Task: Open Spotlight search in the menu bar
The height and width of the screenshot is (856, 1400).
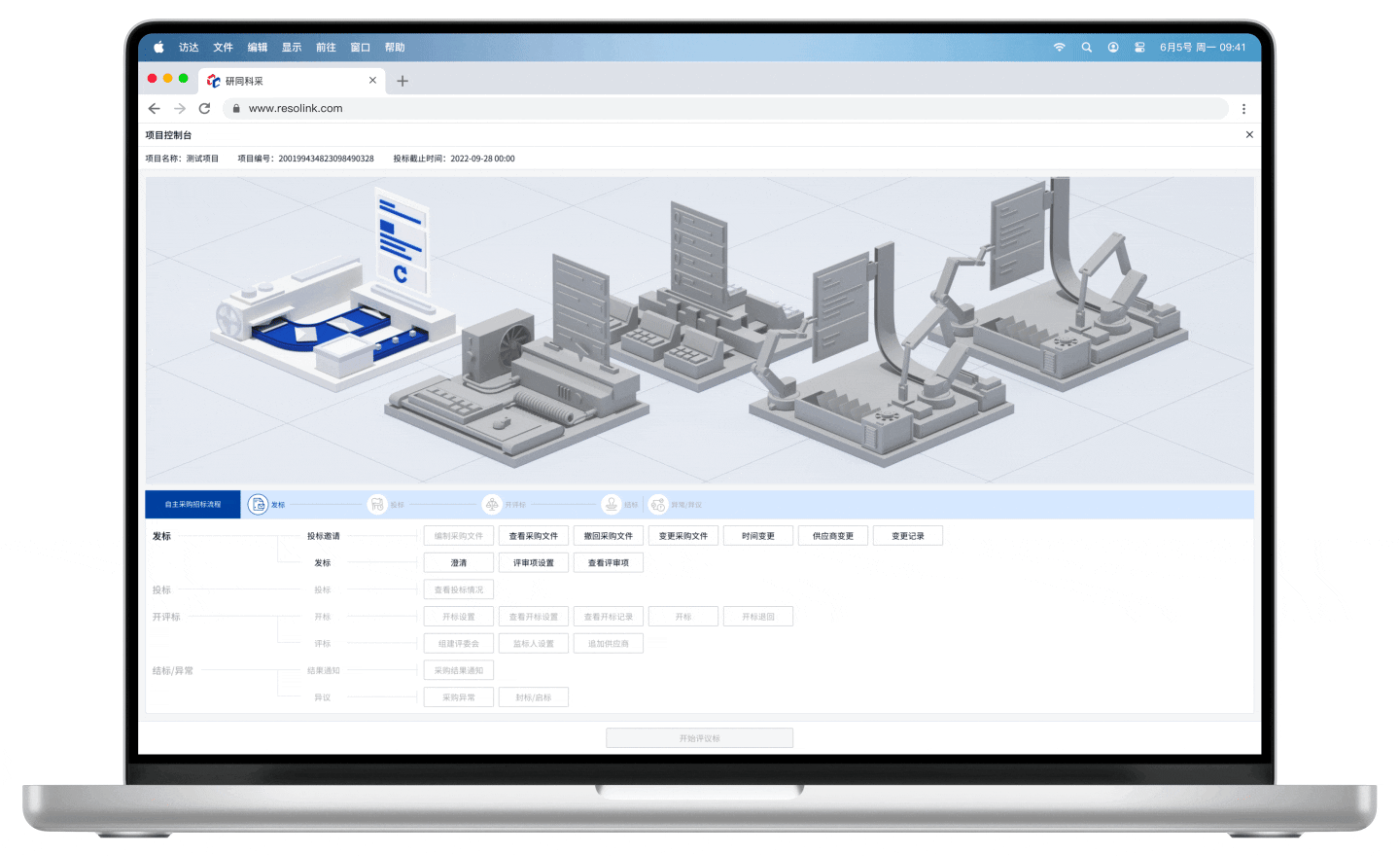Action: point(1087,47)
